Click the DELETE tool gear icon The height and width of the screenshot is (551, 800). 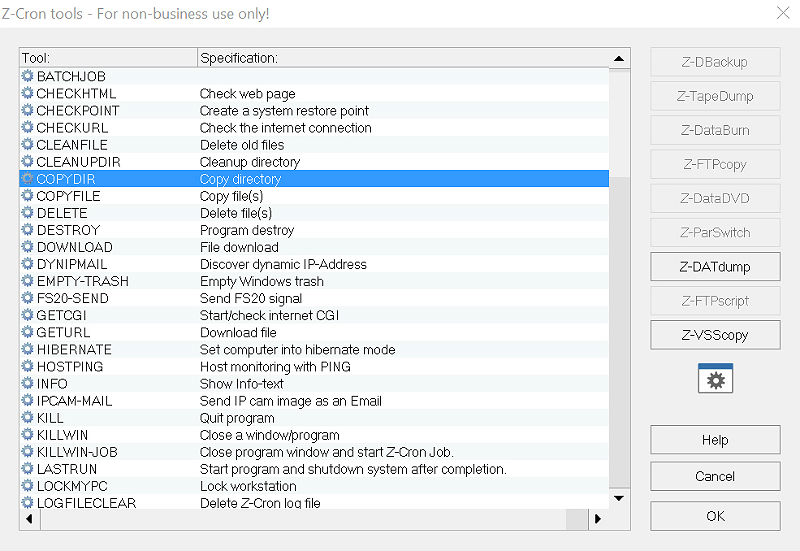[28, 213]
